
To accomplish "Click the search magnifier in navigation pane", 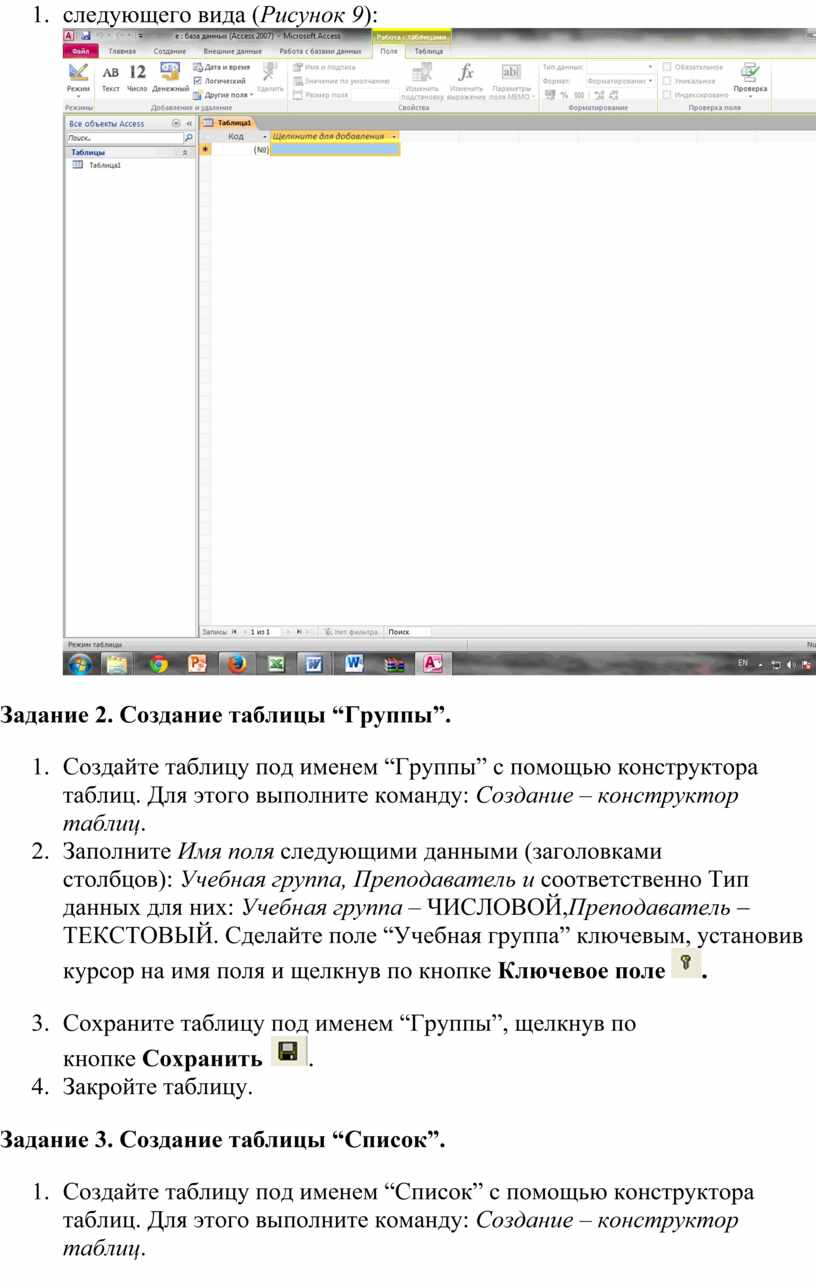I will click(x=188, y=138).
